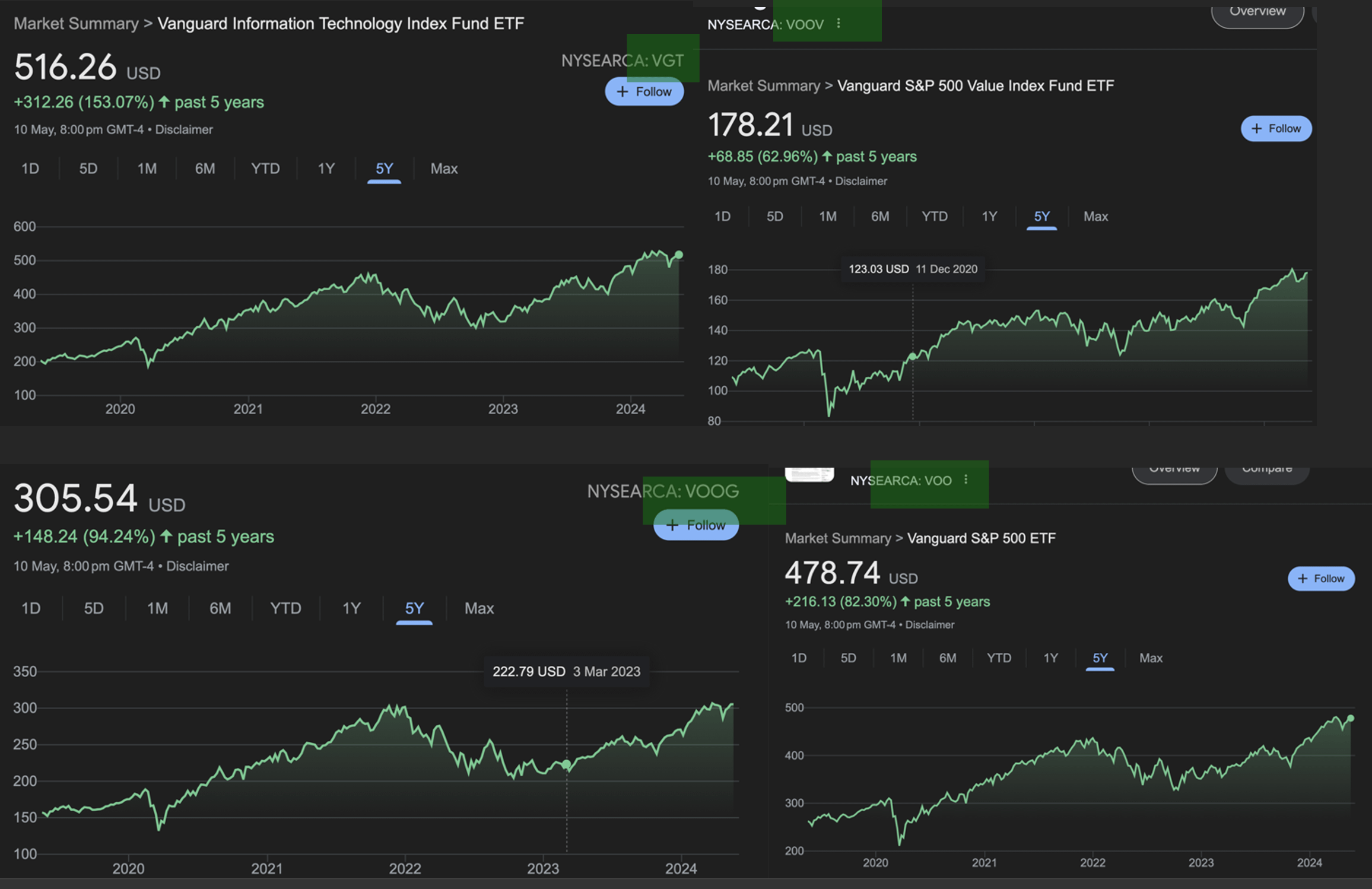The width and height of the screenshot is (1372, 889).
Task: Click the plus icon on VOO's Follow button
Action: click(1302, 578)
